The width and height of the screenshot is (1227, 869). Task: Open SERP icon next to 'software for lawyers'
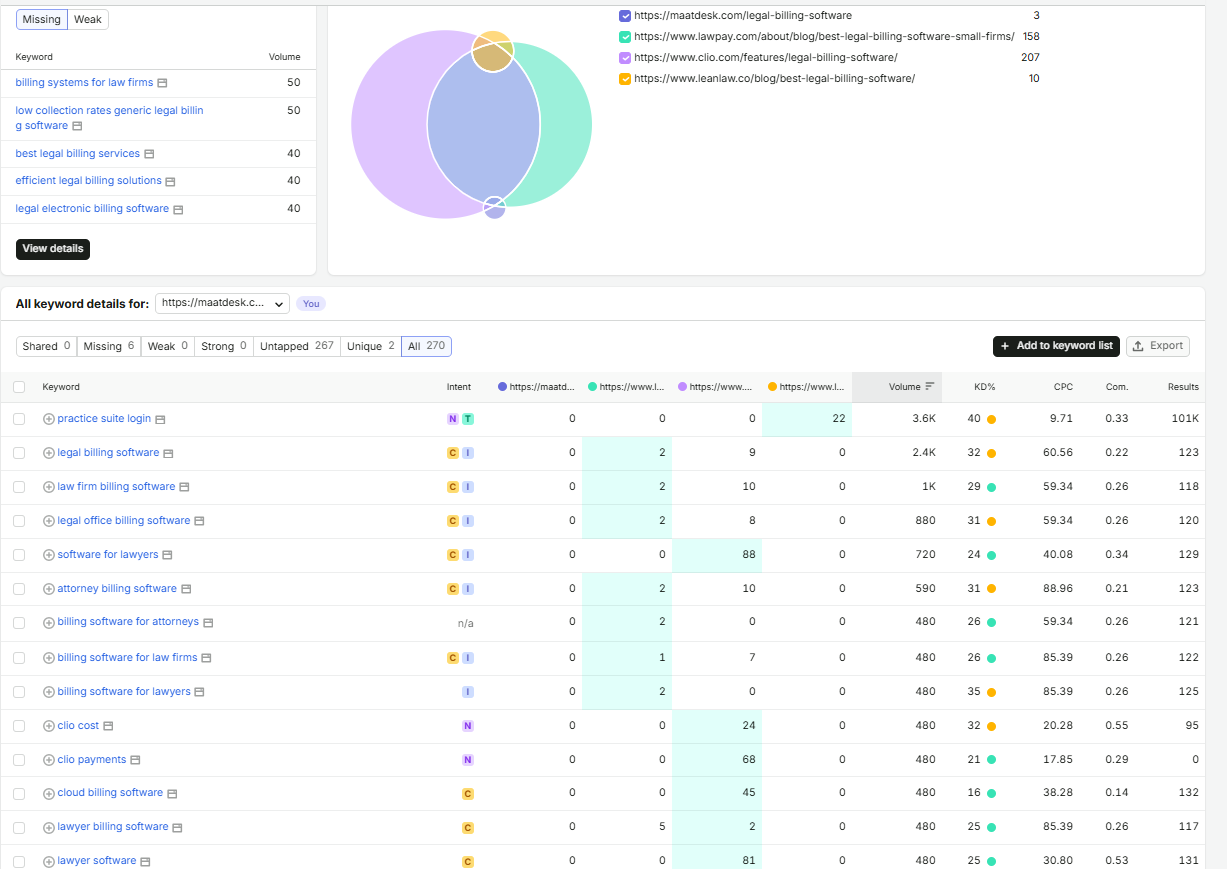coord(167,555)
